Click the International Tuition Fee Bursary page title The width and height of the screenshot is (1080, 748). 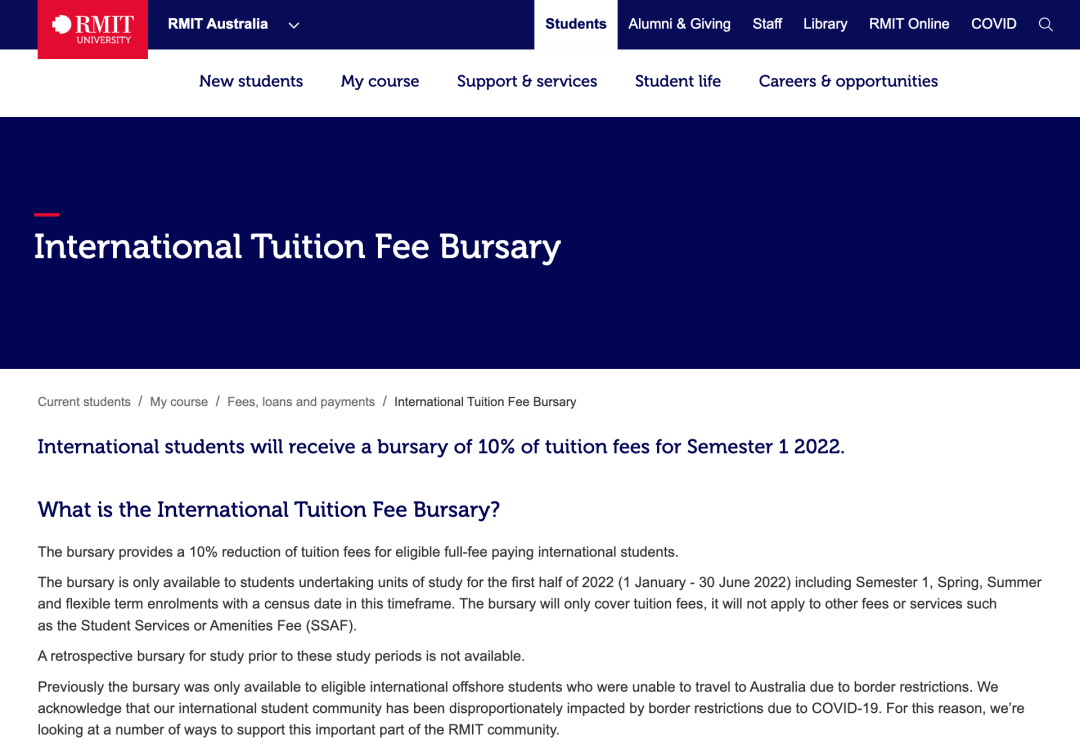[298, 247]
